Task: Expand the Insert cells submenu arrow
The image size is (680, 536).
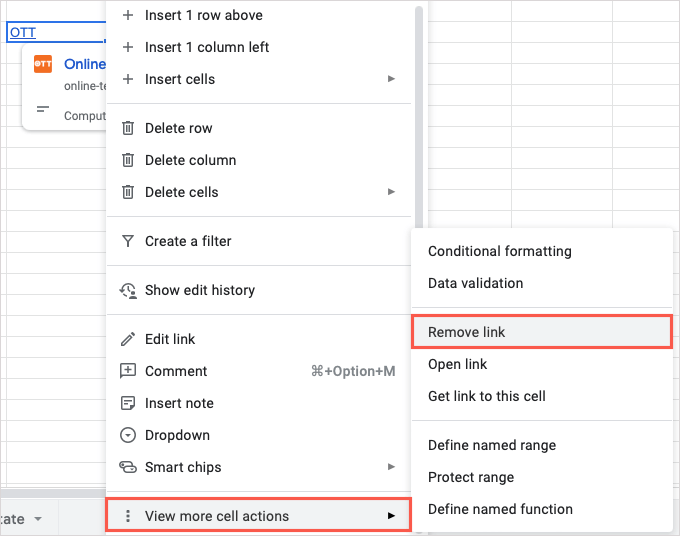Action: [x=392, y=79]
